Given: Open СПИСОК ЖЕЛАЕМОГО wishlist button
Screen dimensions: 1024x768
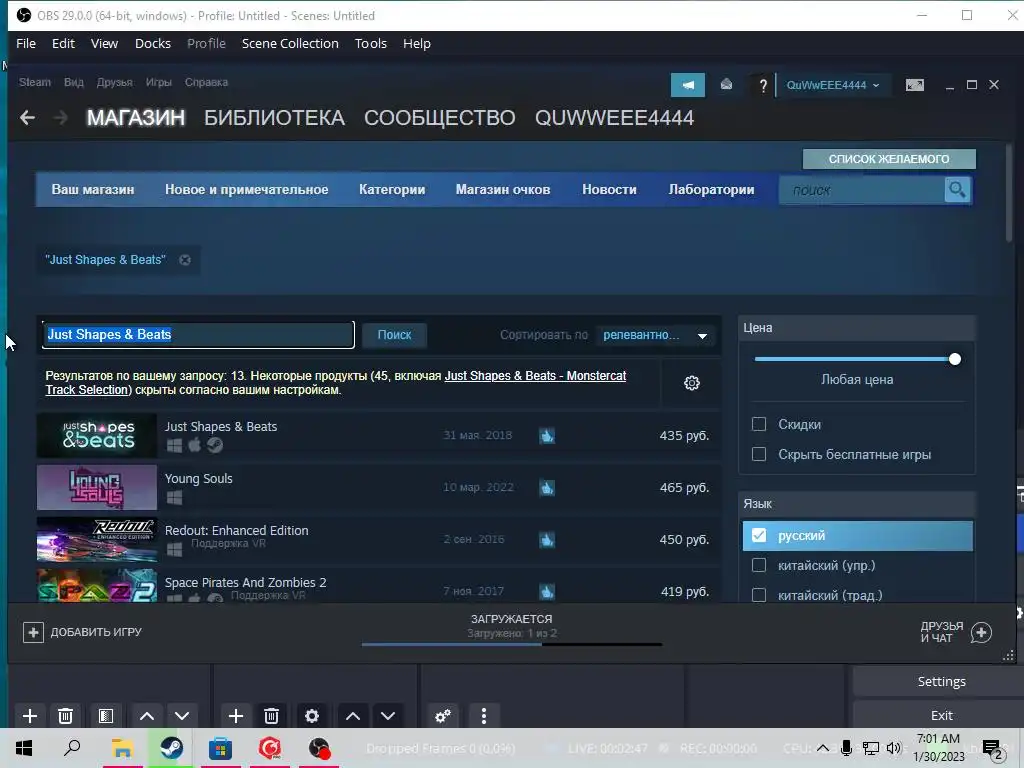Looking at the screenshot, I should click(889, 159).
